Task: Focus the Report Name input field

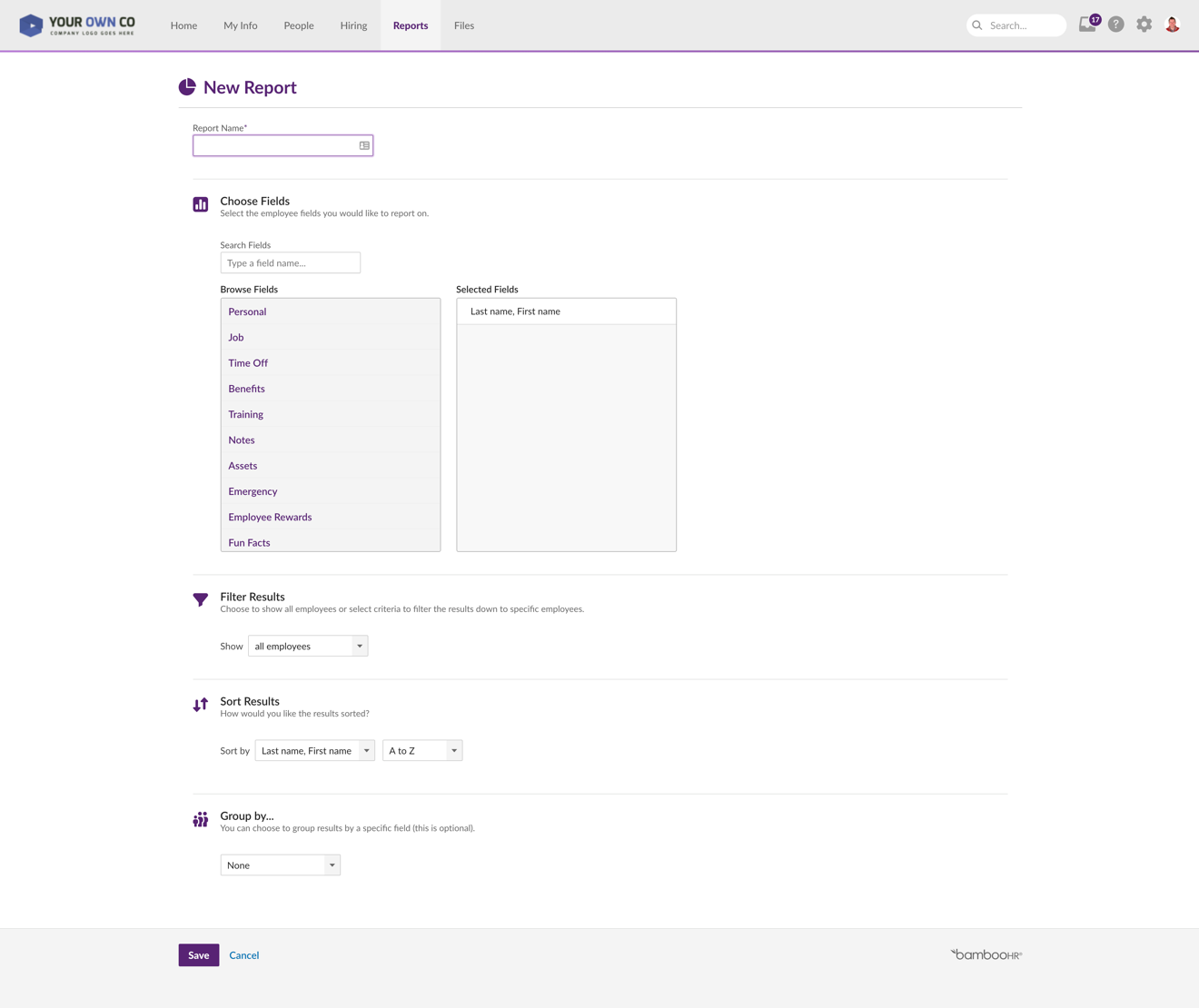Action: 282,145
